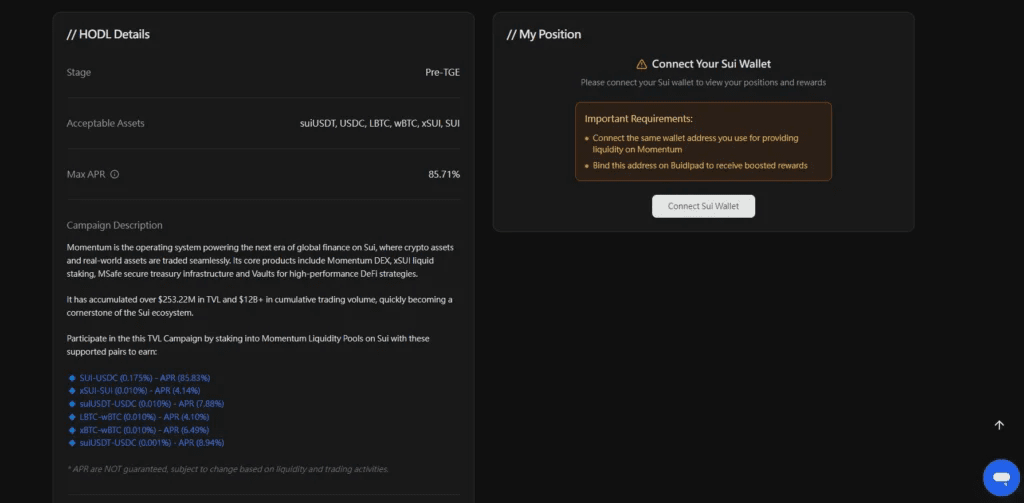Click the Max APR info icon

(x=115, y=174)
